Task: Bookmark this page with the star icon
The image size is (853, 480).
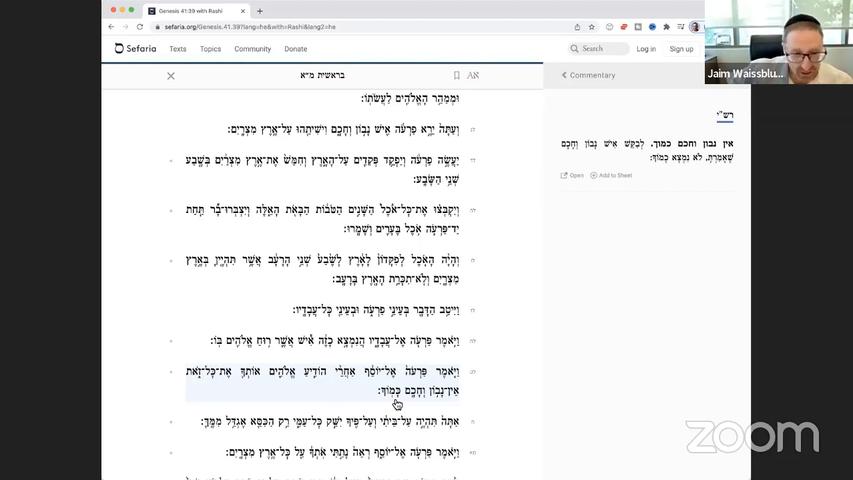Action: pos(592,27)
